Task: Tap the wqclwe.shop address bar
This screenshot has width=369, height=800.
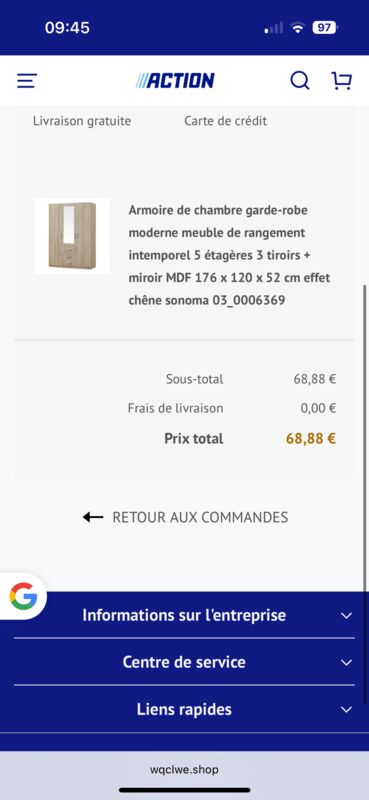Action: (x=184, y=769)
